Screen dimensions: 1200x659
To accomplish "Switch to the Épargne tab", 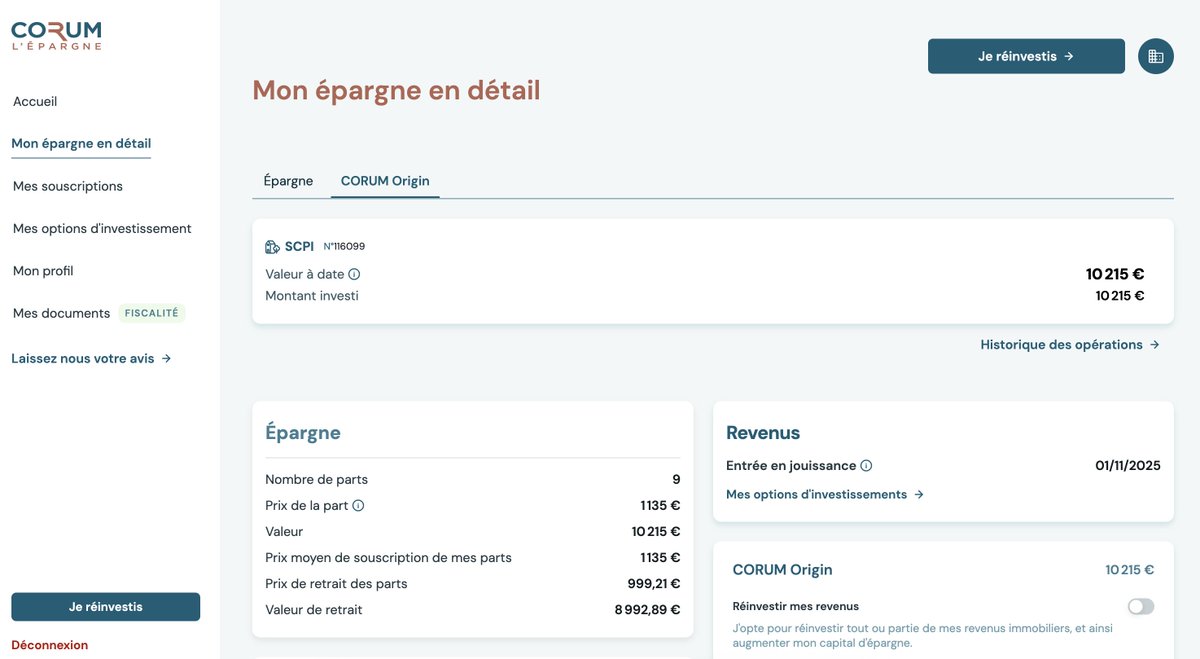I will (288, 181).
